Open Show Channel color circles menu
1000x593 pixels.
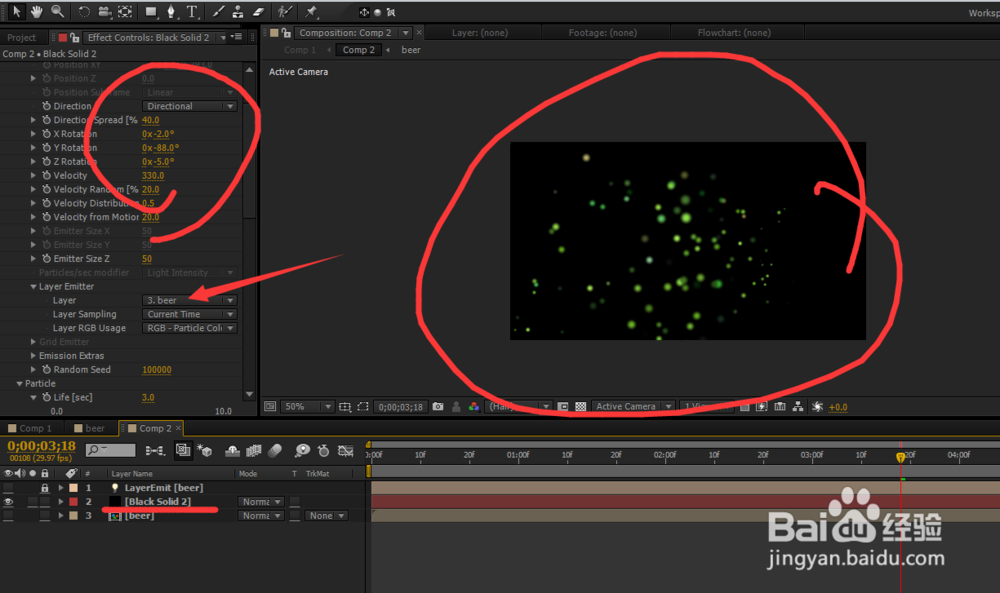[474, 406]
